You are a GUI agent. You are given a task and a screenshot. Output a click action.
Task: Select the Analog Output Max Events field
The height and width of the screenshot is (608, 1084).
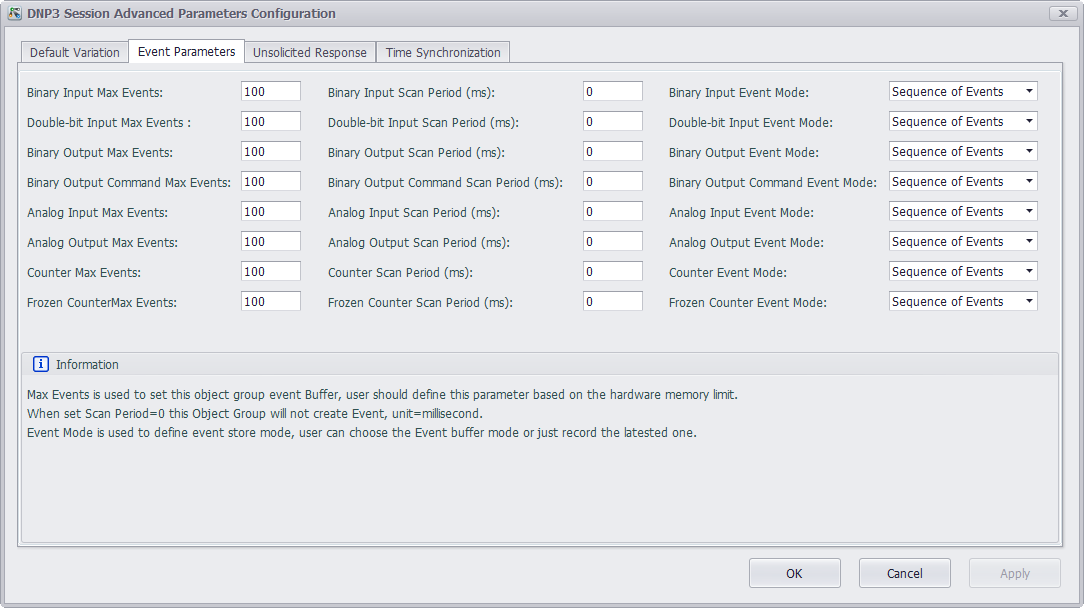[x=270, y=242]
